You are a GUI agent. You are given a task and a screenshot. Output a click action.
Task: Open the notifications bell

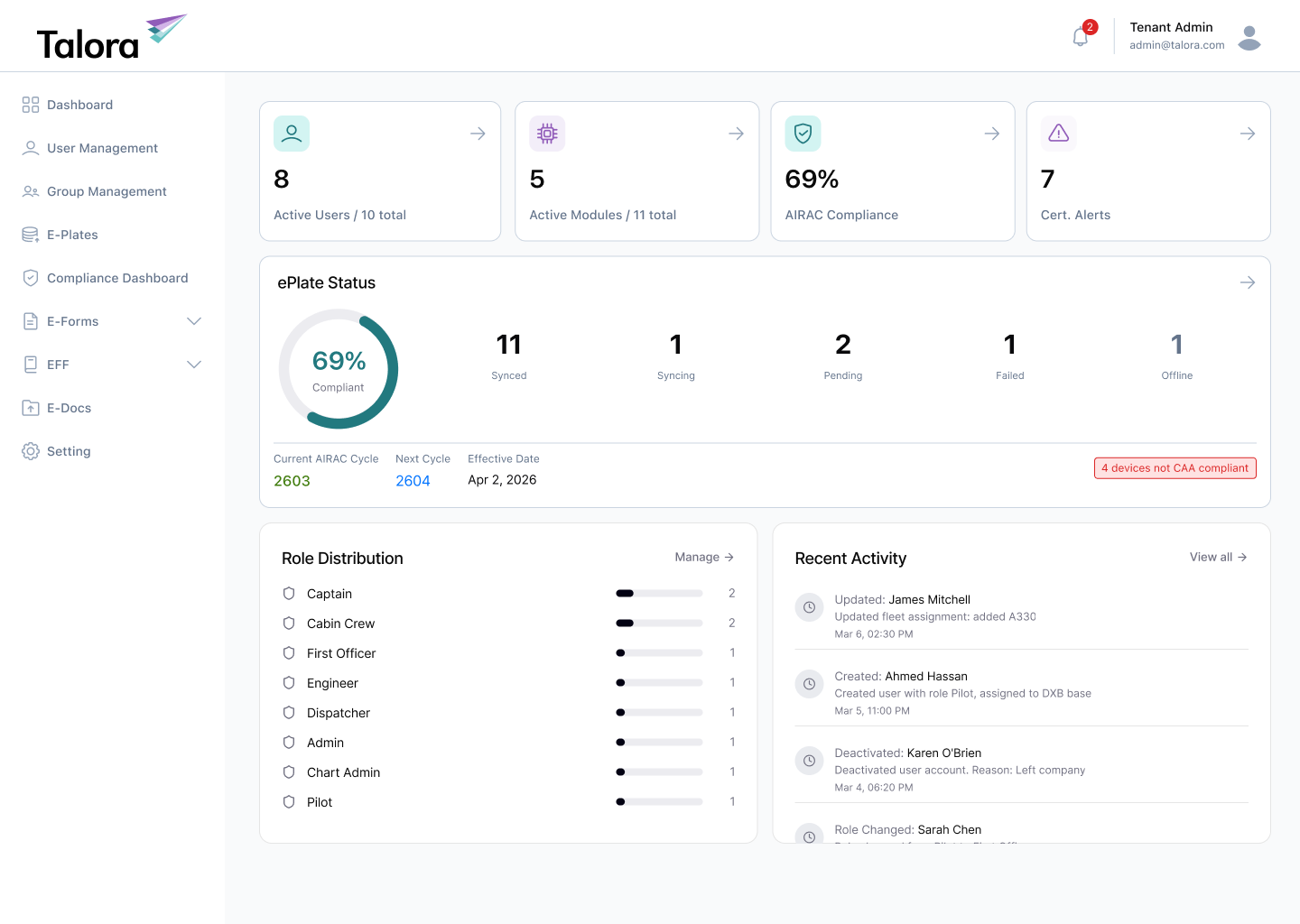click(x=1080, y=37)
